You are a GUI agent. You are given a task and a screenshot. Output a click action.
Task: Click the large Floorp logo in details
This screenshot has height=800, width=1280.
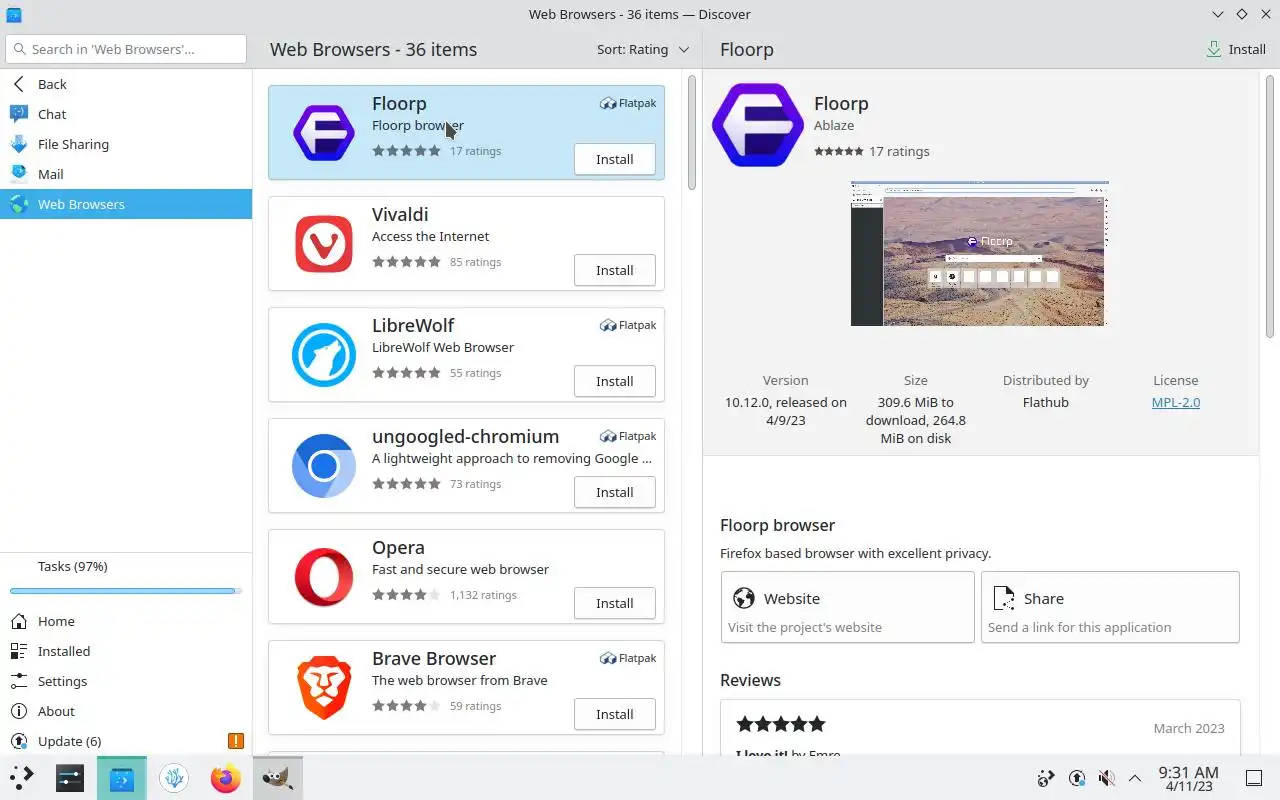coord(758,125)
